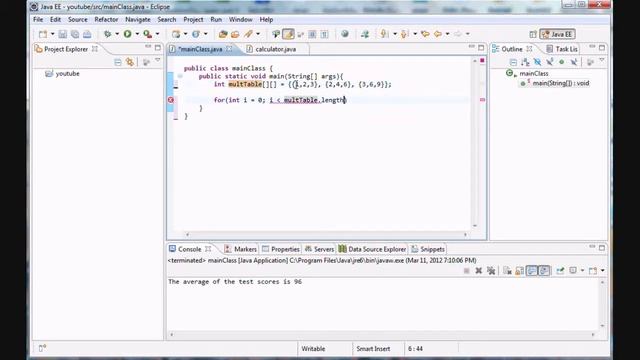Click the Pin Console icon
The height and width of the screenshot is (360, 640).
560,271
